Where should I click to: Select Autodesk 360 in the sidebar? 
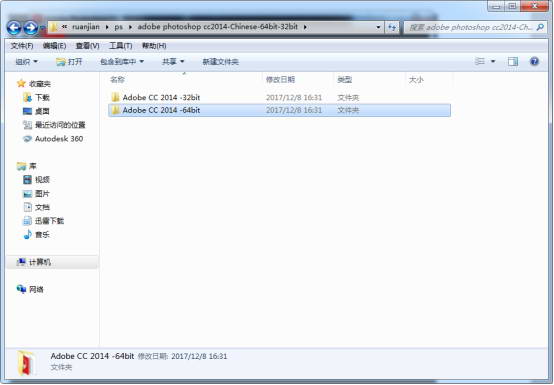point(59,138)
